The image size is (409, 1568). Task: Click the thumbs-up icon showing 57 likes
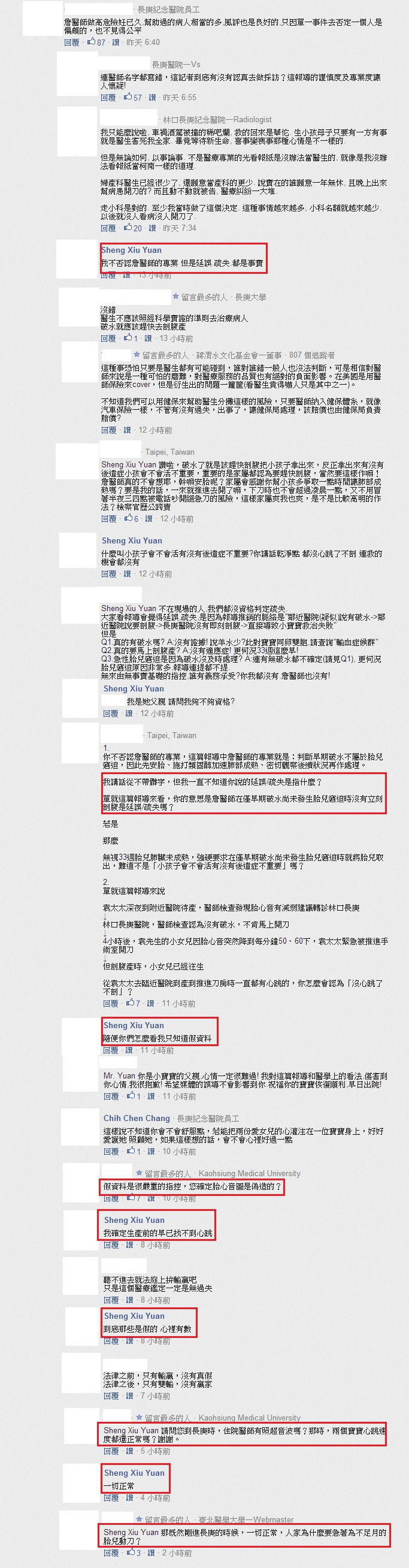point(128,97)
